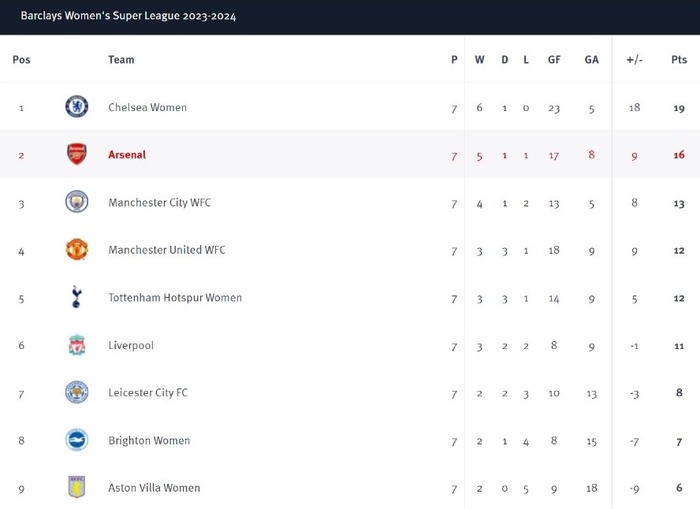The height and width of the screenshot is (509, 700).
Task: Click the Arsenal club crest
Action: coord(77,154)
